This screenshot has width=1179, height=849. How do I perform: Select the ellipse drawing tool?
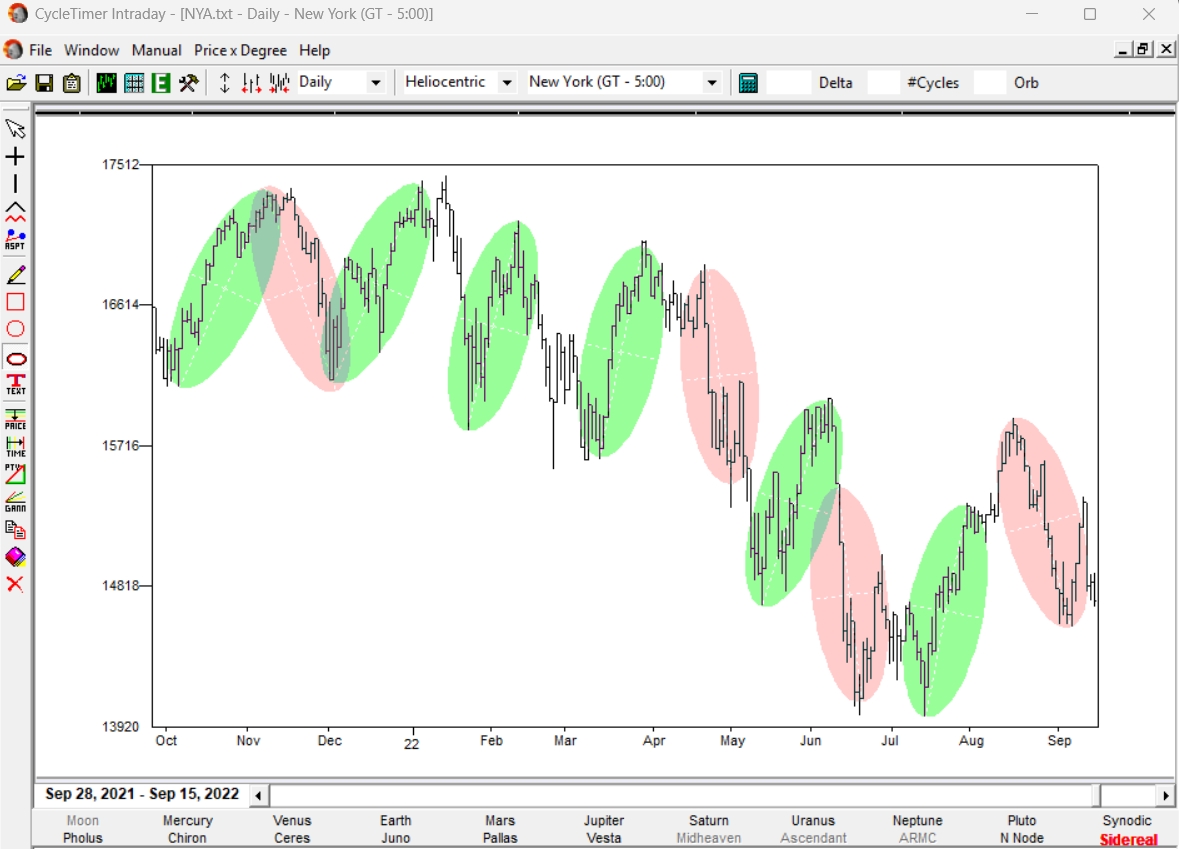(15, 359)
